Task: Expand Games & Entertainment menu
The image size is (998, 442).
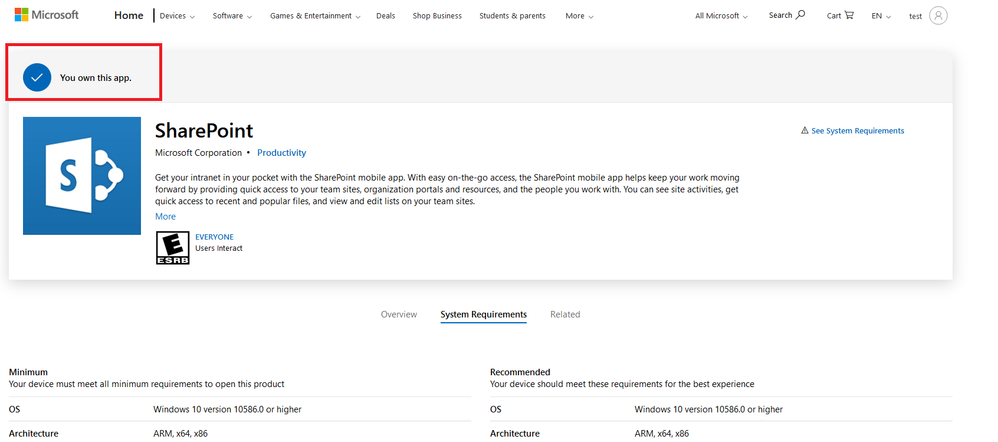Action: (x=315, y=16)
